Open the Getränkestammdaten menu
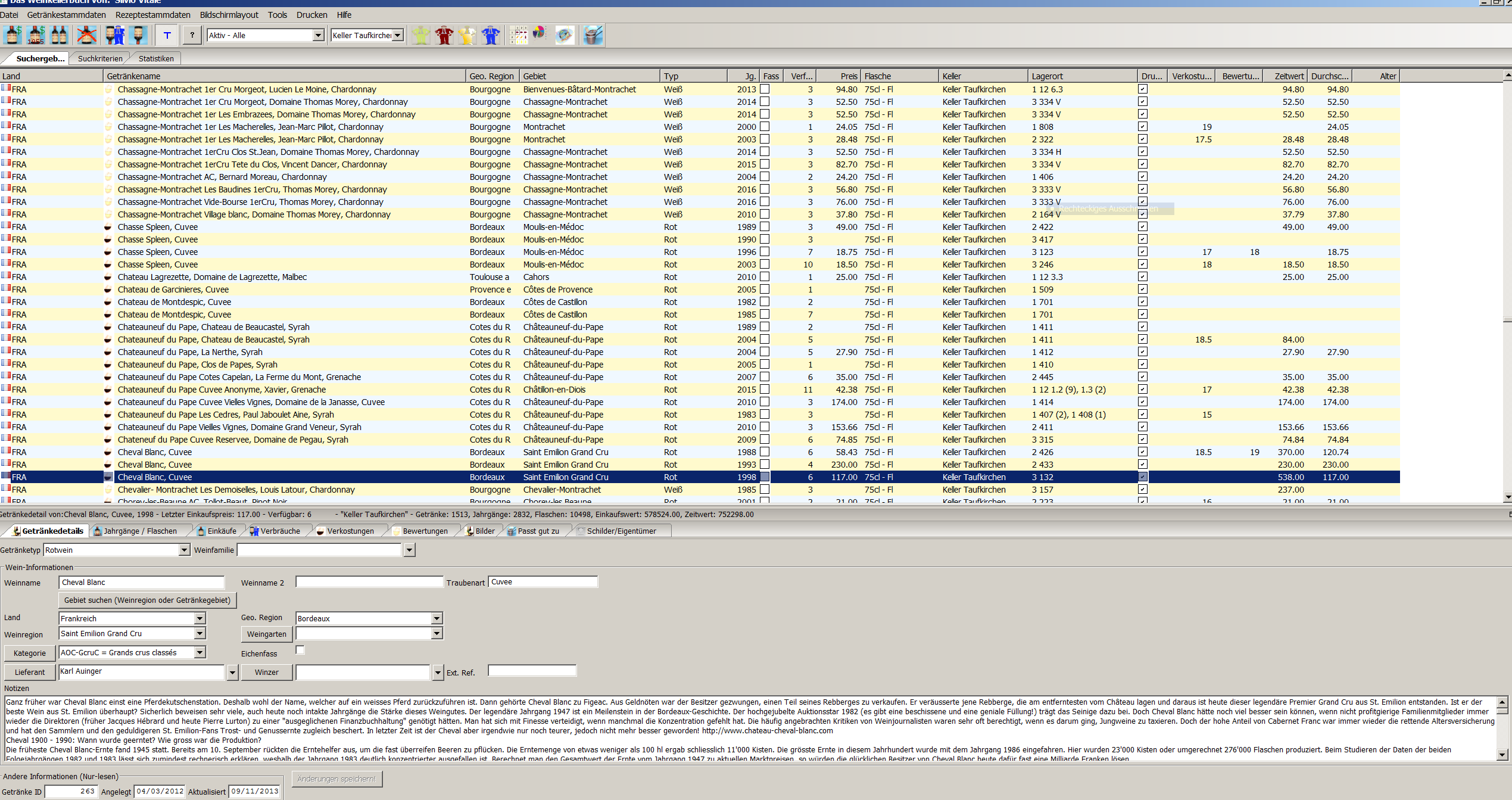 click(x=66, y=15)
